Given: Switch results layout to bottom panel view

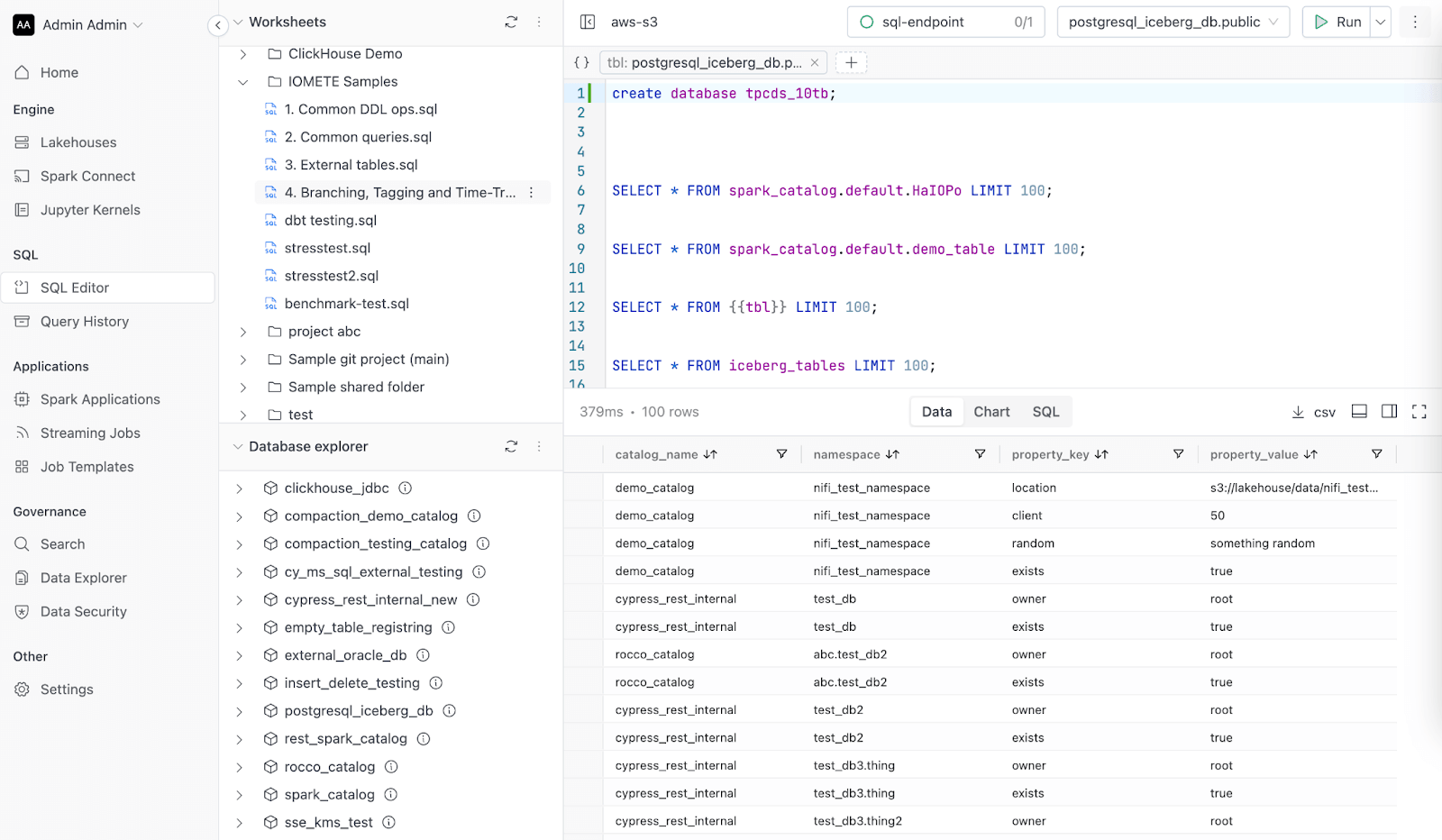Looking at the screenshot, I should [1359, 412].
